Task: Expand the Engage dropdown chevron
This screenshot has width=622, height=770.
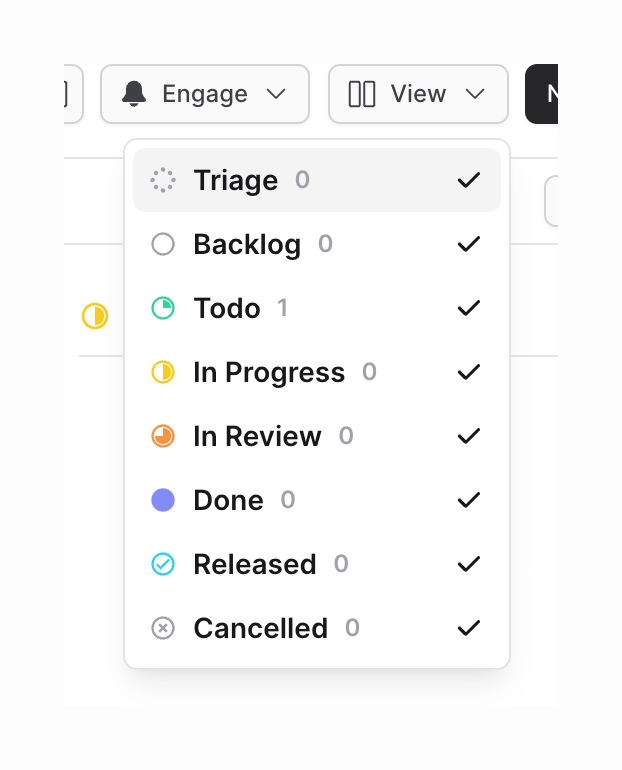Action: tap(277, 94)
